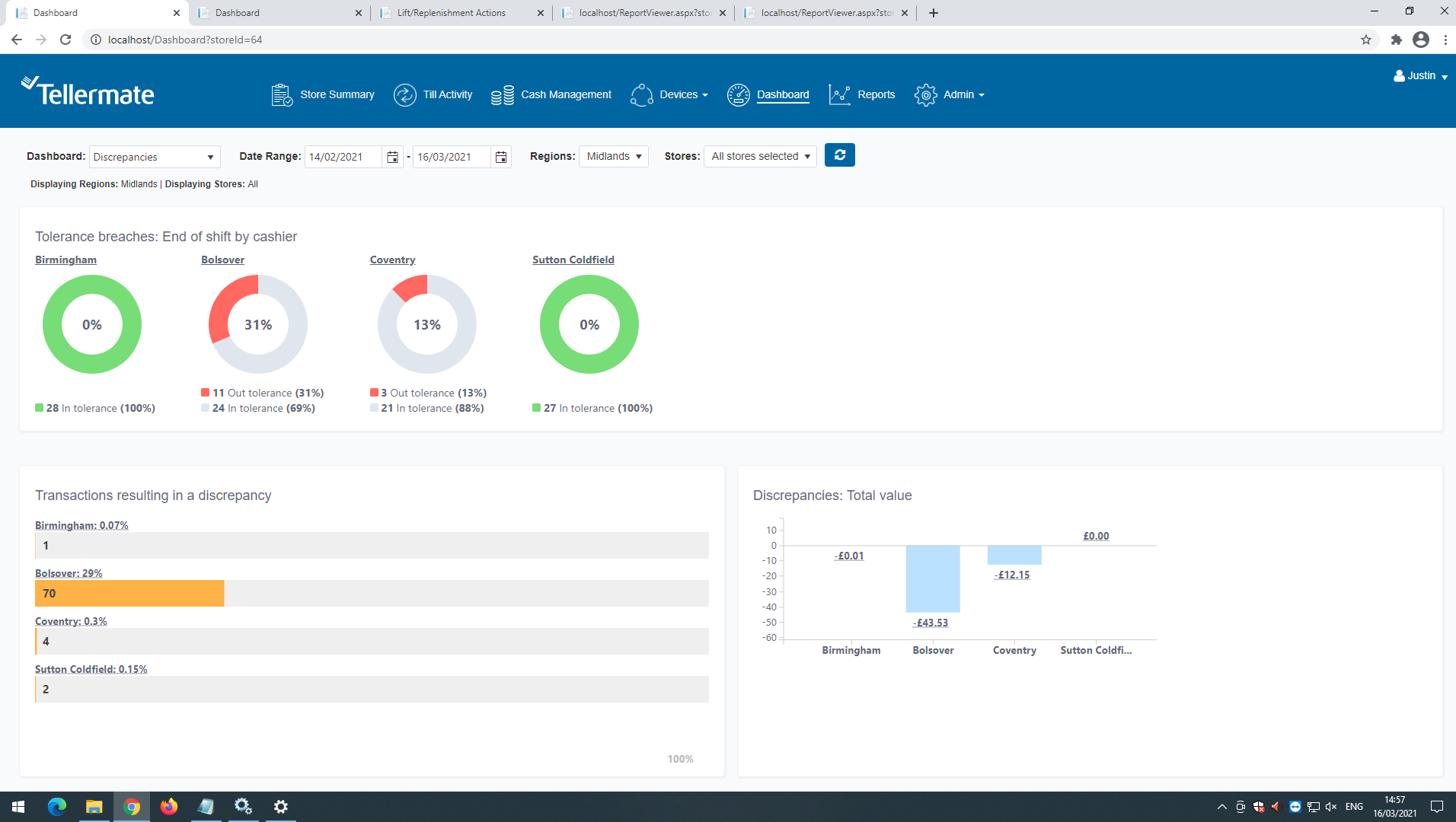Click the start date input field
This screenshot has height=822, width=1456.
[x=343, y=157]
